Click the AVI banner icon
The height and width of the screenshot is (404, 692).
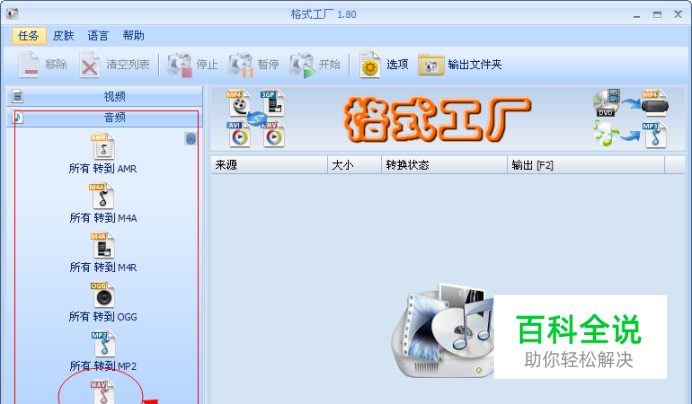click(x=239, y=135)
